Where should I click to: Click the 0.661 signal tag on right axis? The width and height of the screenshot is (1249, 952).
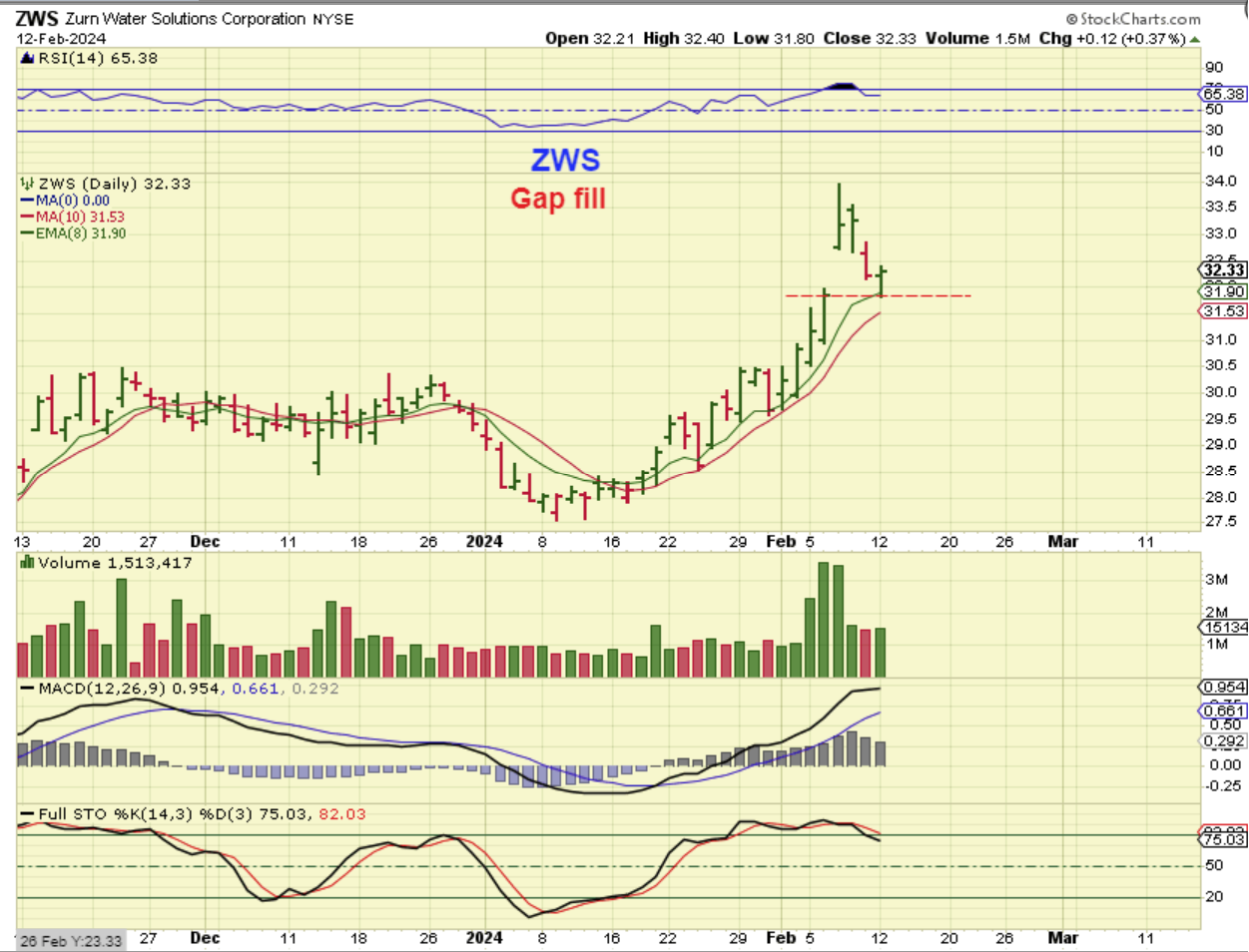1224,712
